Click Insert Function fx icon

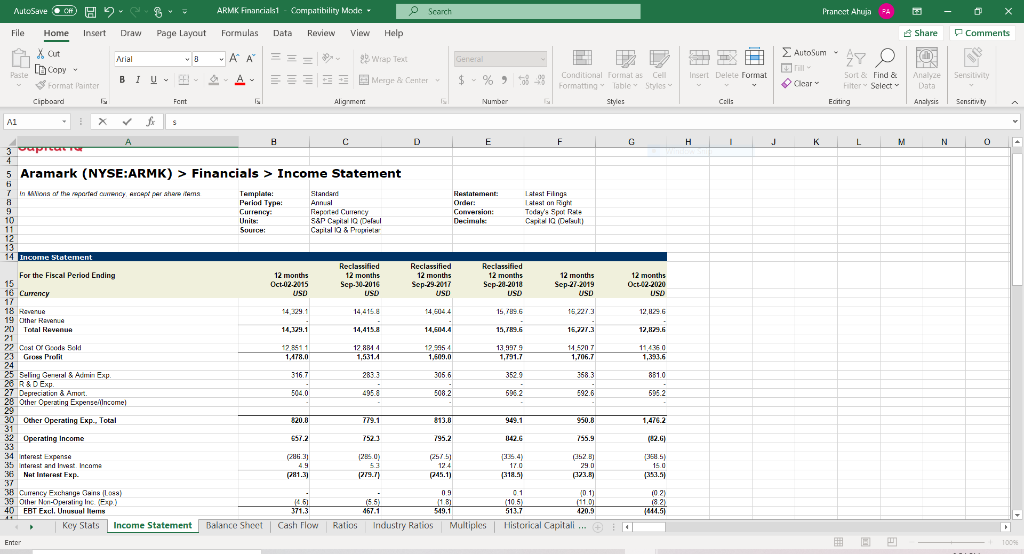150,122
